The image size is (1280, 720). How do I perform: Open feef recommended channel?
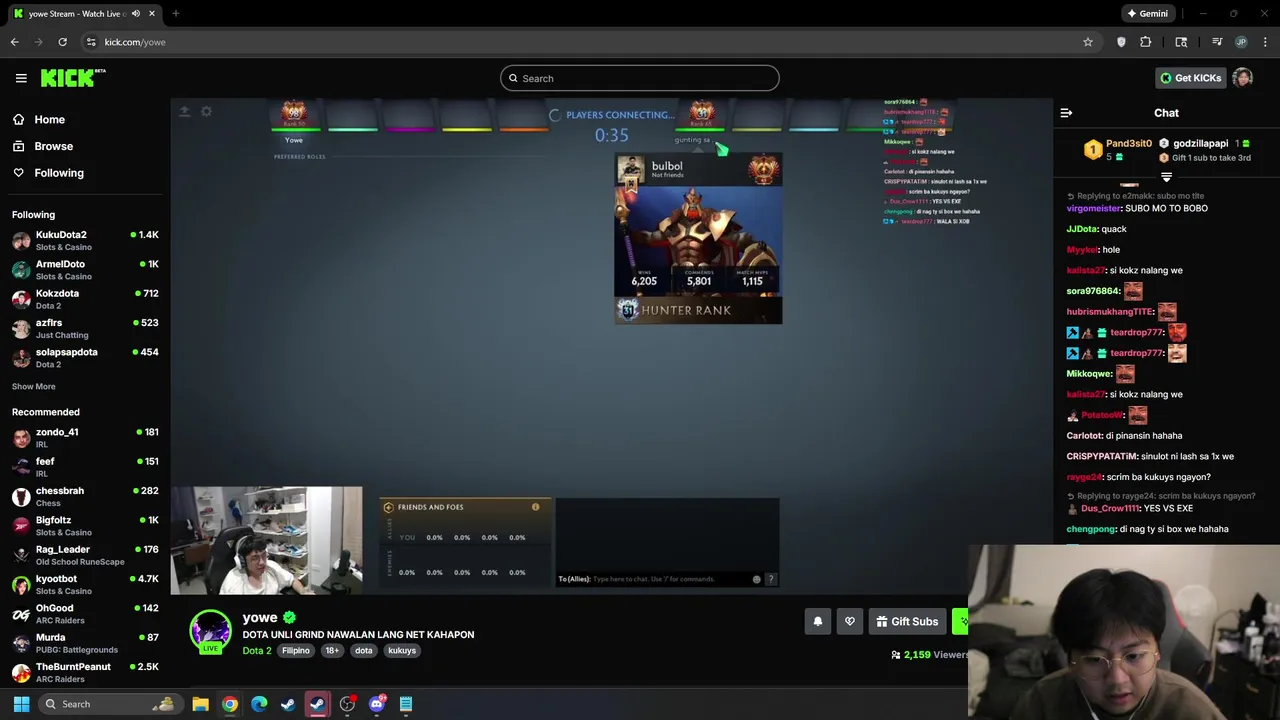(x=85, y=467)
